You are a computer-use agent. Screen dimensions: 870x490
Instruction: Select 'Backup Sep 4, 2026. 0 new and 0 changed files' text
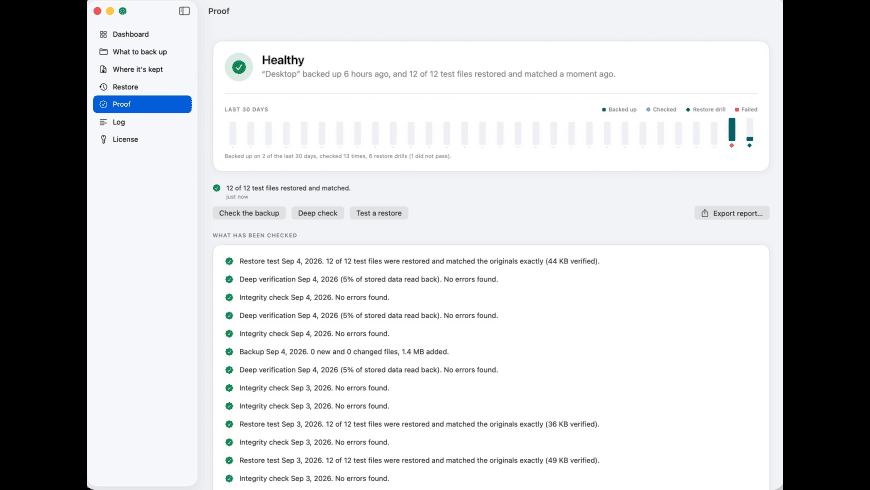pyautogui.click(x=344, y=352)
